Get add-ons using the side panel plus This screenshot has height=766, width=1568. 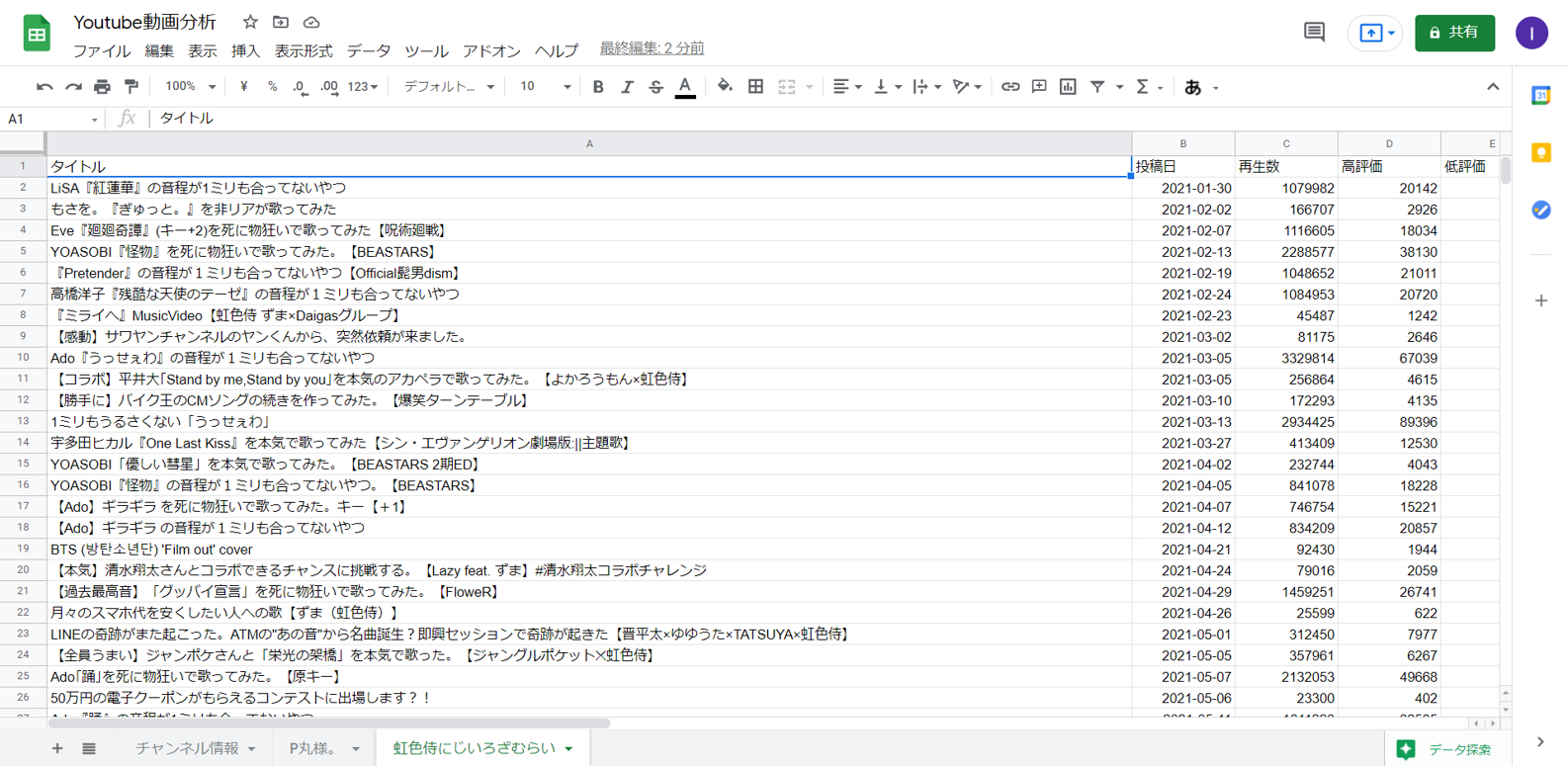(x=1540, y=300)
